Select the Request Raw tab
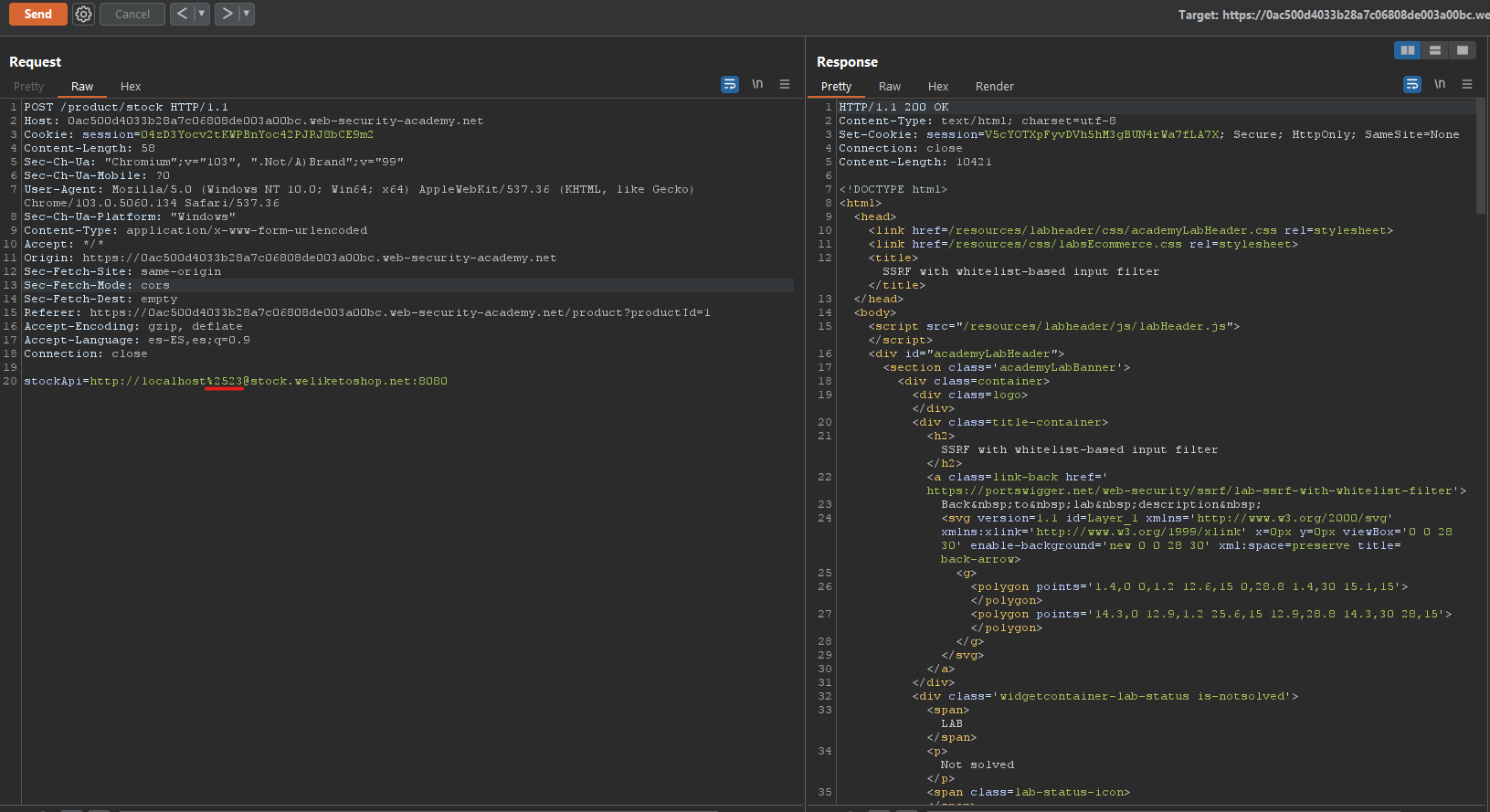This screenshot has width=1490, height=812. (x=82, y=86)
